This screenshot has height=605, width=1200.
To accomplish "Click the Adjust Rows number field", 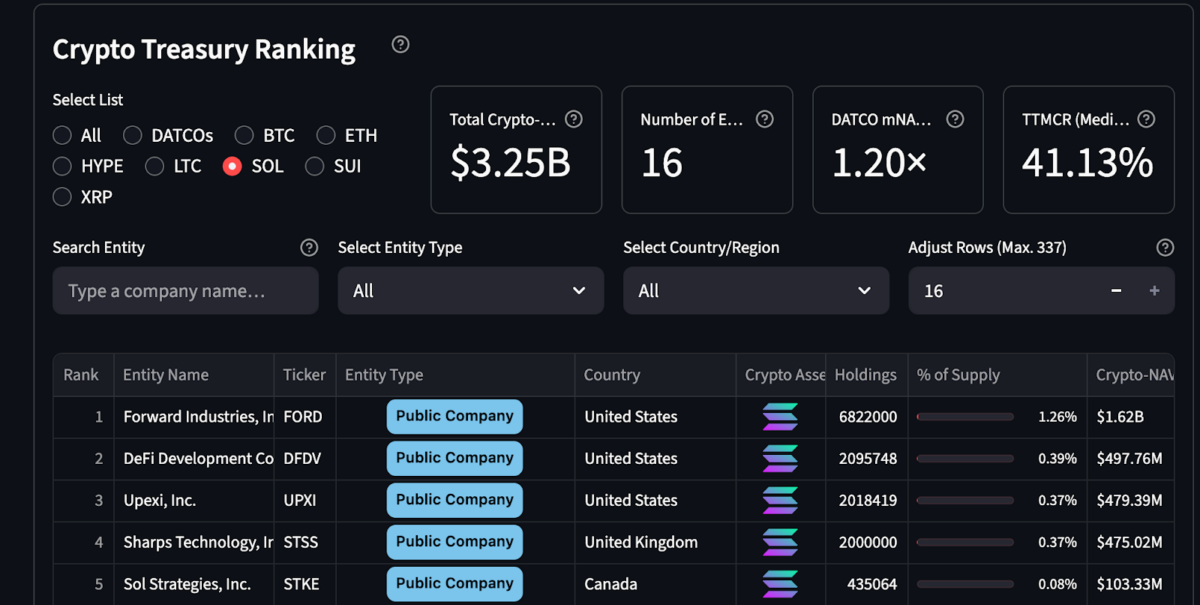I will pyautogui.click(x=1003, y=291).
